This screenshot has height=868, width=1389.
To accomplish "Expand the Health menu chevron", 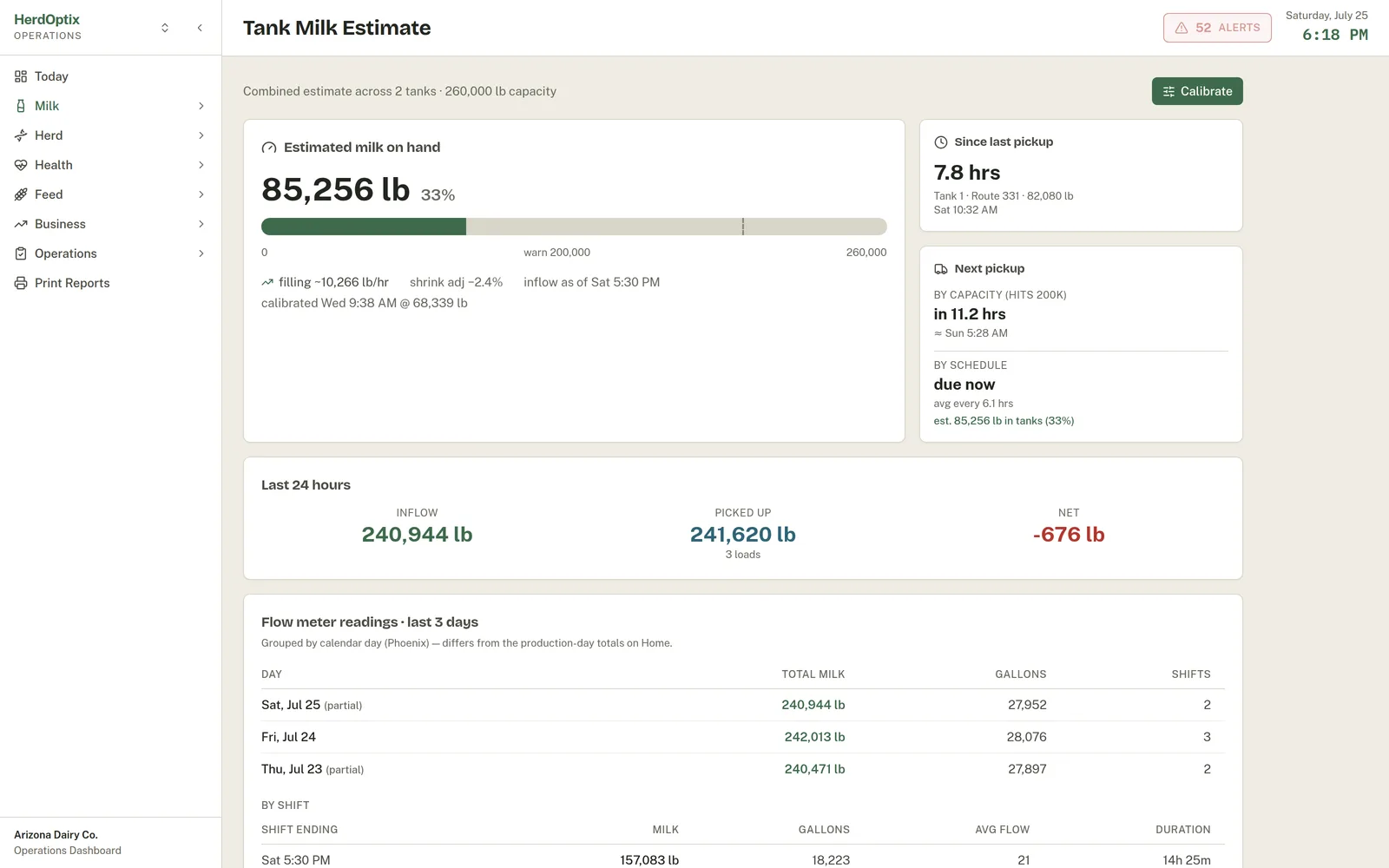I will (x=201, y=165).
